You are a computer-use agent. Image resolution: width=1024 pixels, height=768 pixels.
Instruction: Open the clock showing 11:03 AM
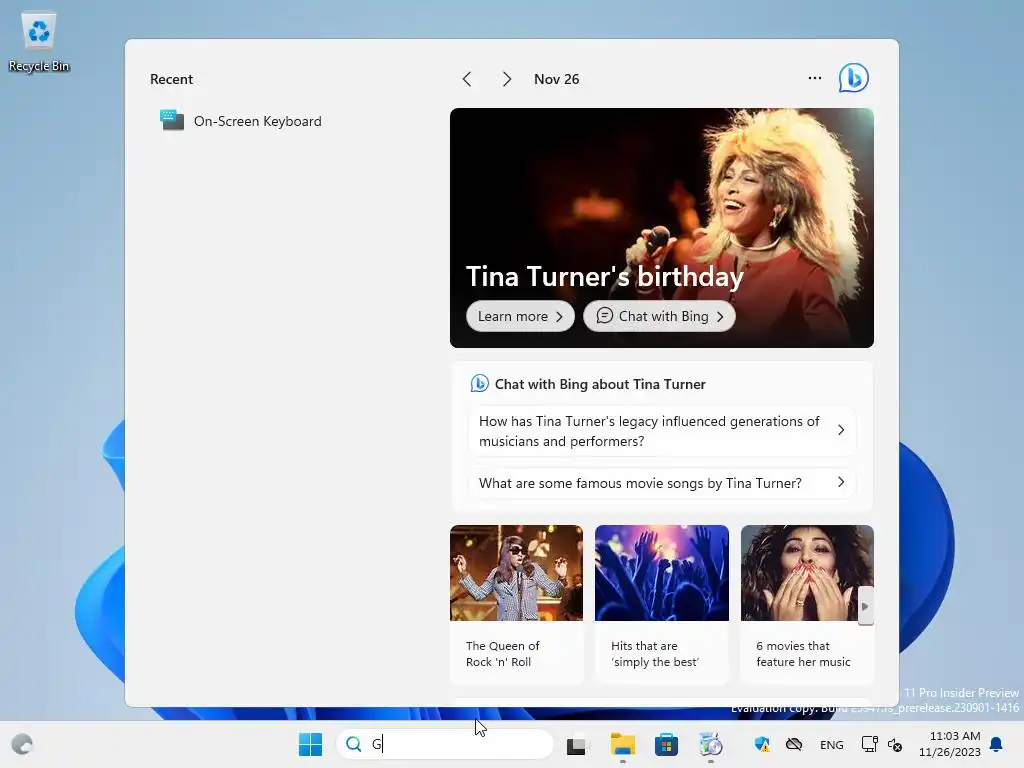coord(950,744)
